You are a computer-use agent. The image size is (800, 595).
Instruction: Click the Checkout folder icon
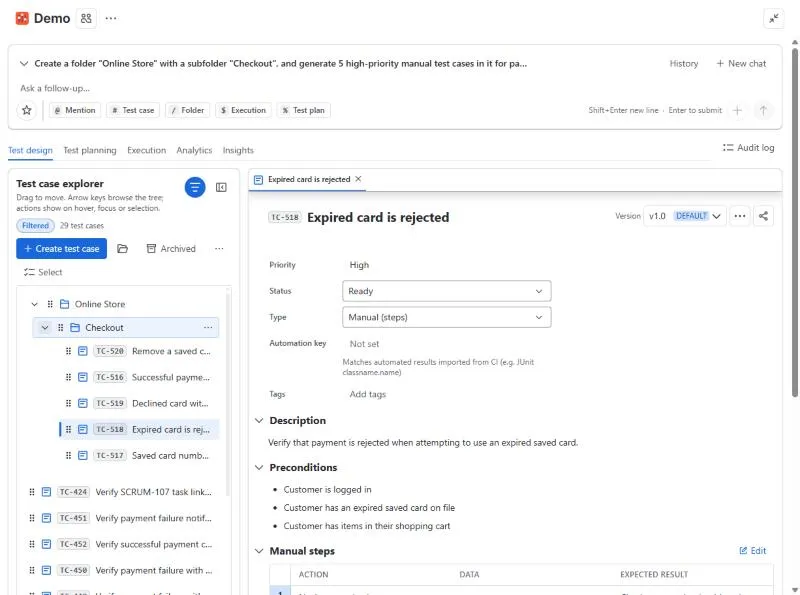click(x=75, y=328)
